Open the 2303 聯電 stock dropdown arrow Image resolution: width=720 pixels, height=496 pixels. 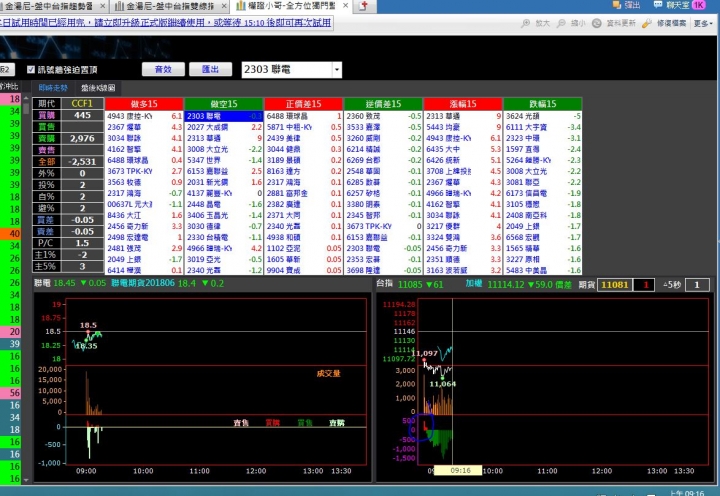(x=337, y=70)
